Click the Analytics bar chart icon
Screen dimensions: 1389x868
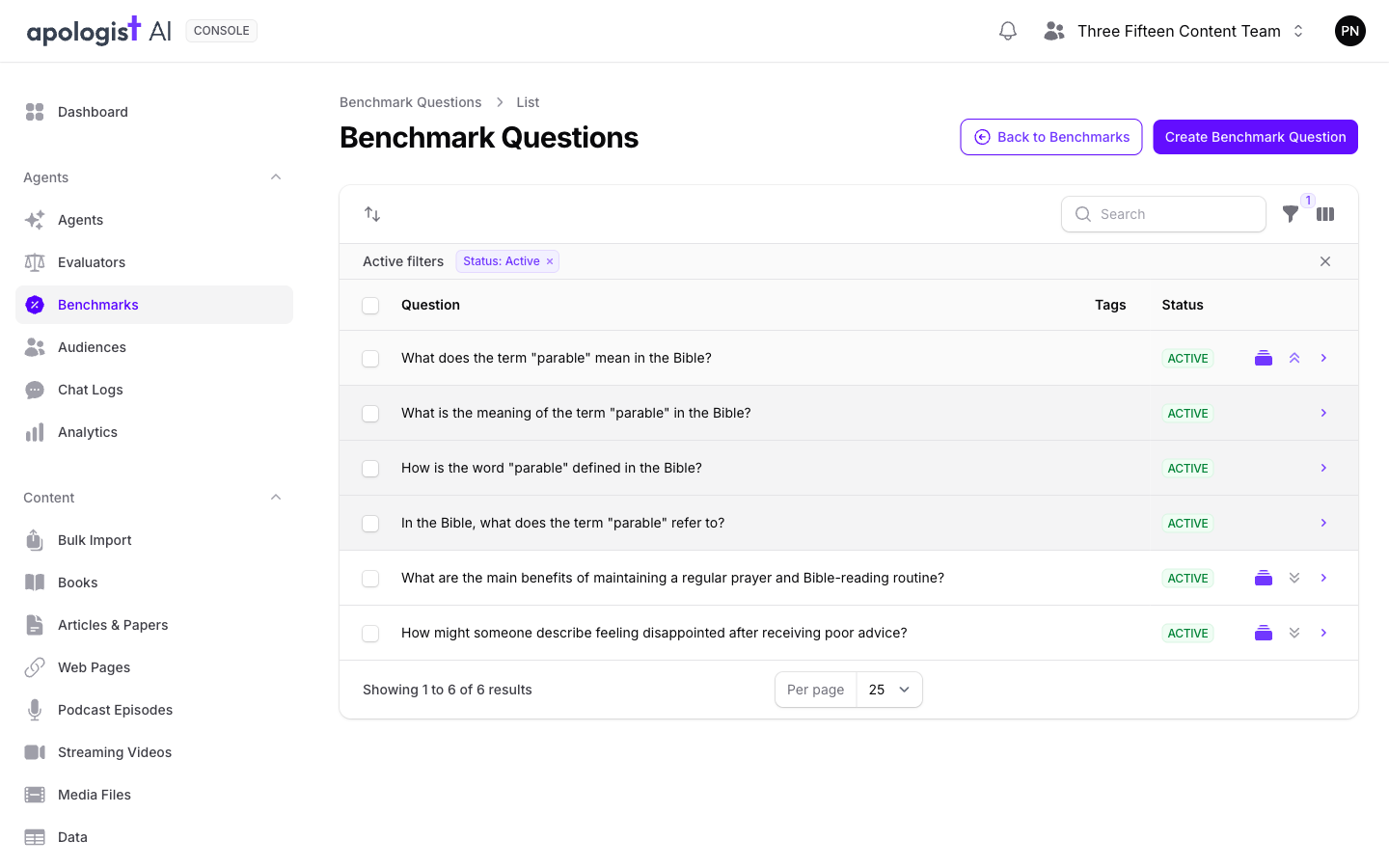35,432
